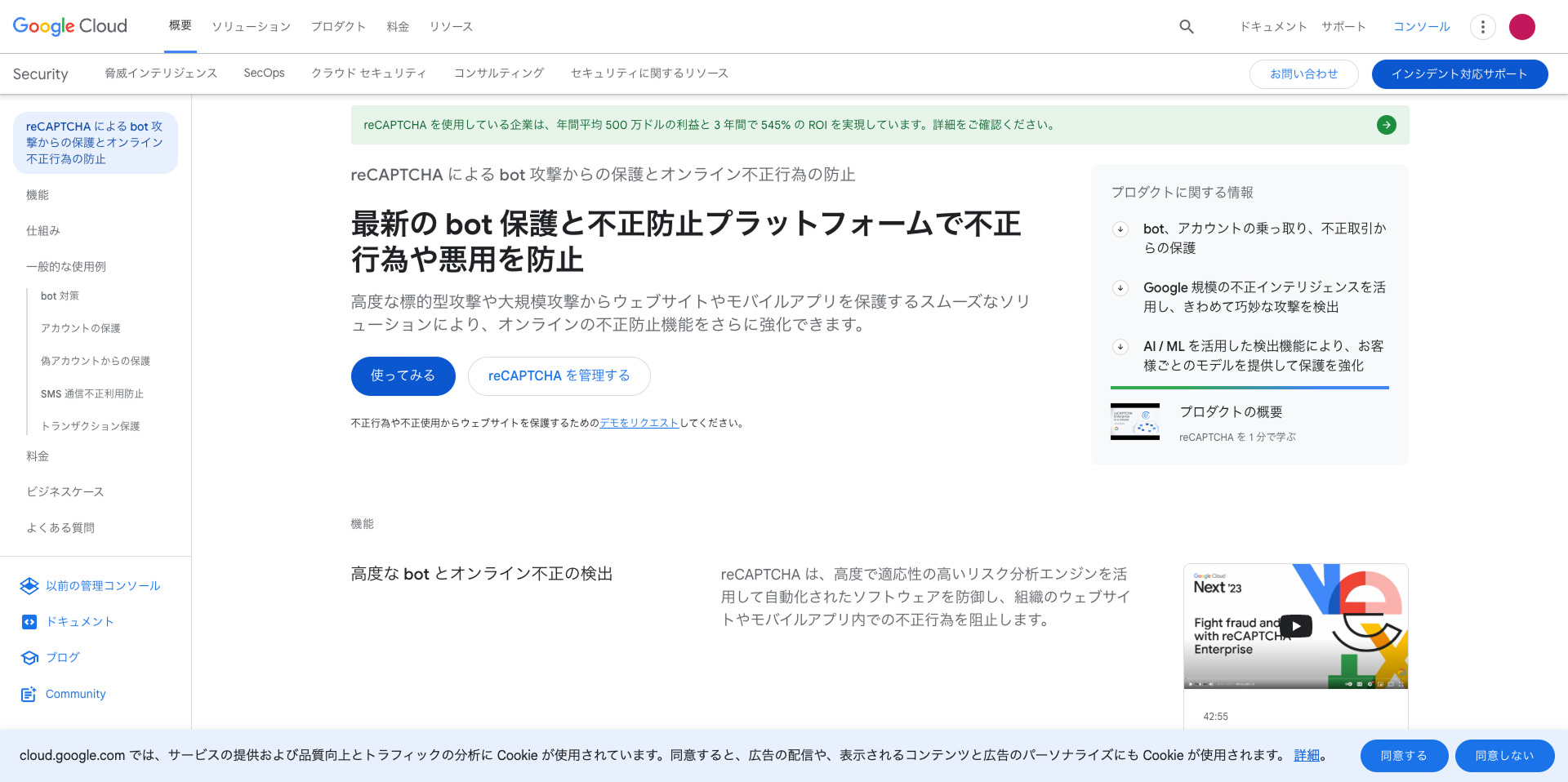The width and height of the screenshot is (1568, 782).
Task: Click the 以前の管理コンソール layered icon
Action: tap(29, 586)
